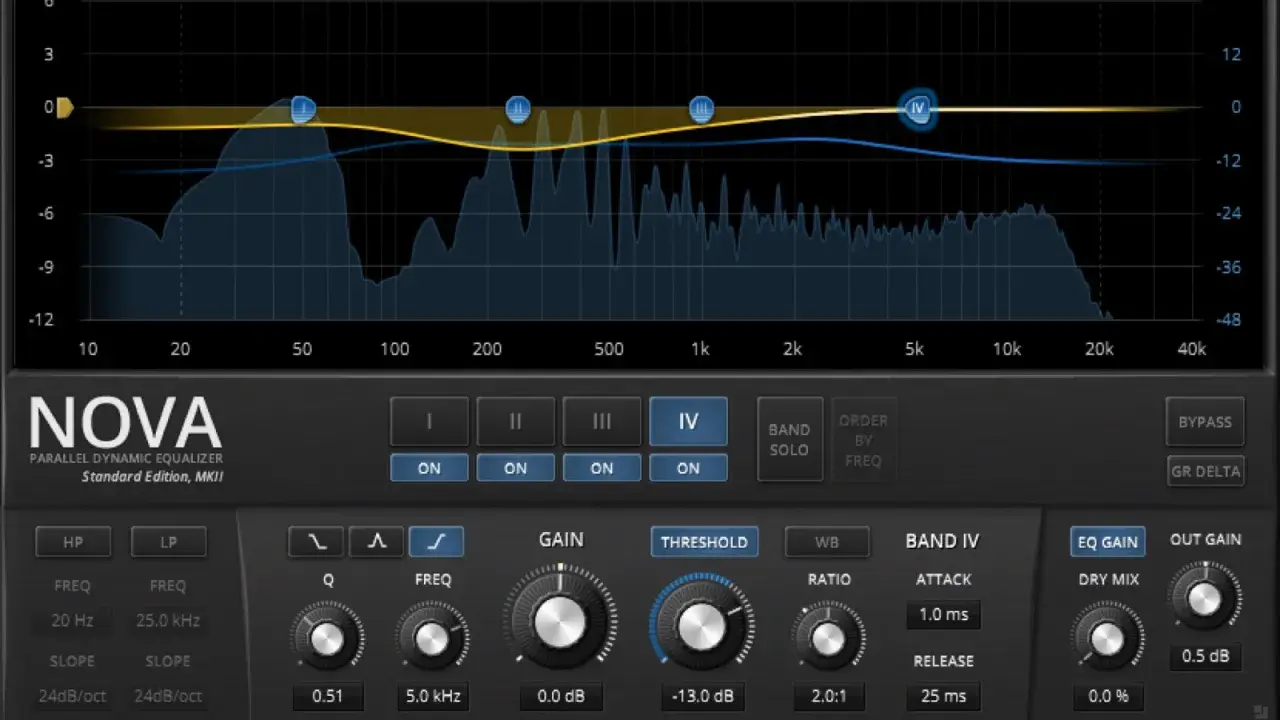This screenshot has height=720, width=1280.
Task: Select band IV button
Action: [688, 421]
